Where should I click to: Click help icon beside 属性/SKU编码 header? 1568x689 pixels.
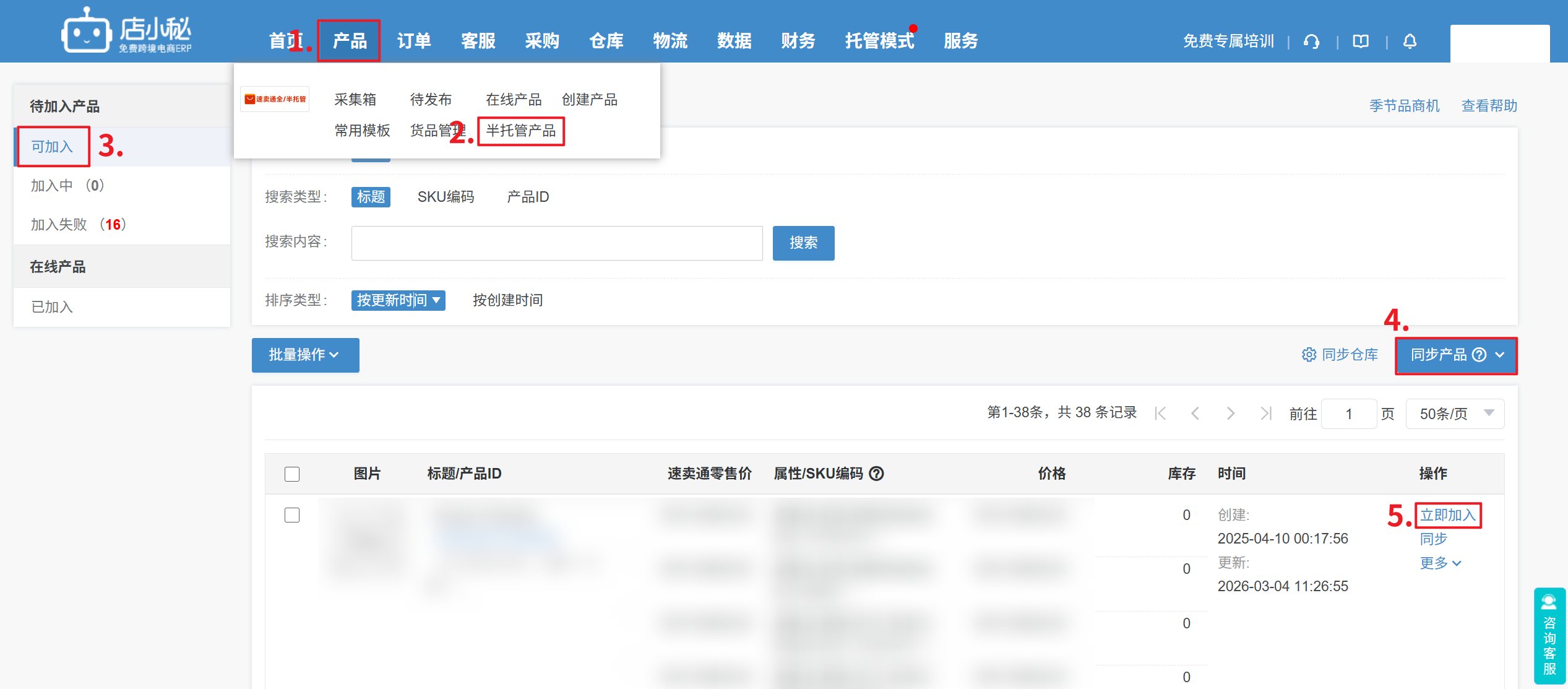click(876, 474)
